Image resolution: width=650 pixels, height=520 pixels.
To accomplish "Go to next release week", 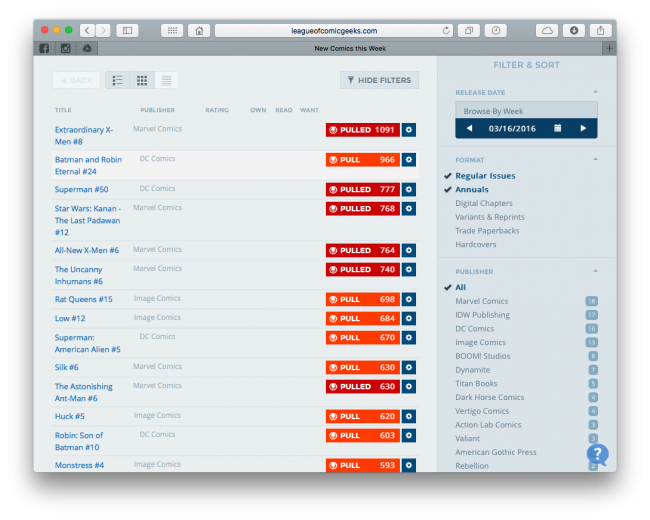I will coord(583,128).
